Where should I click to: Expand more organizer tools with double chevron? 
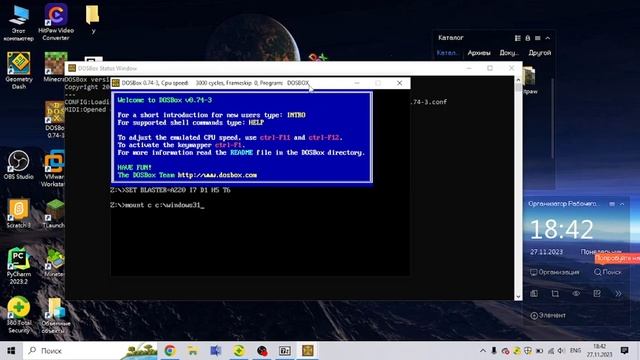[618, 293]
